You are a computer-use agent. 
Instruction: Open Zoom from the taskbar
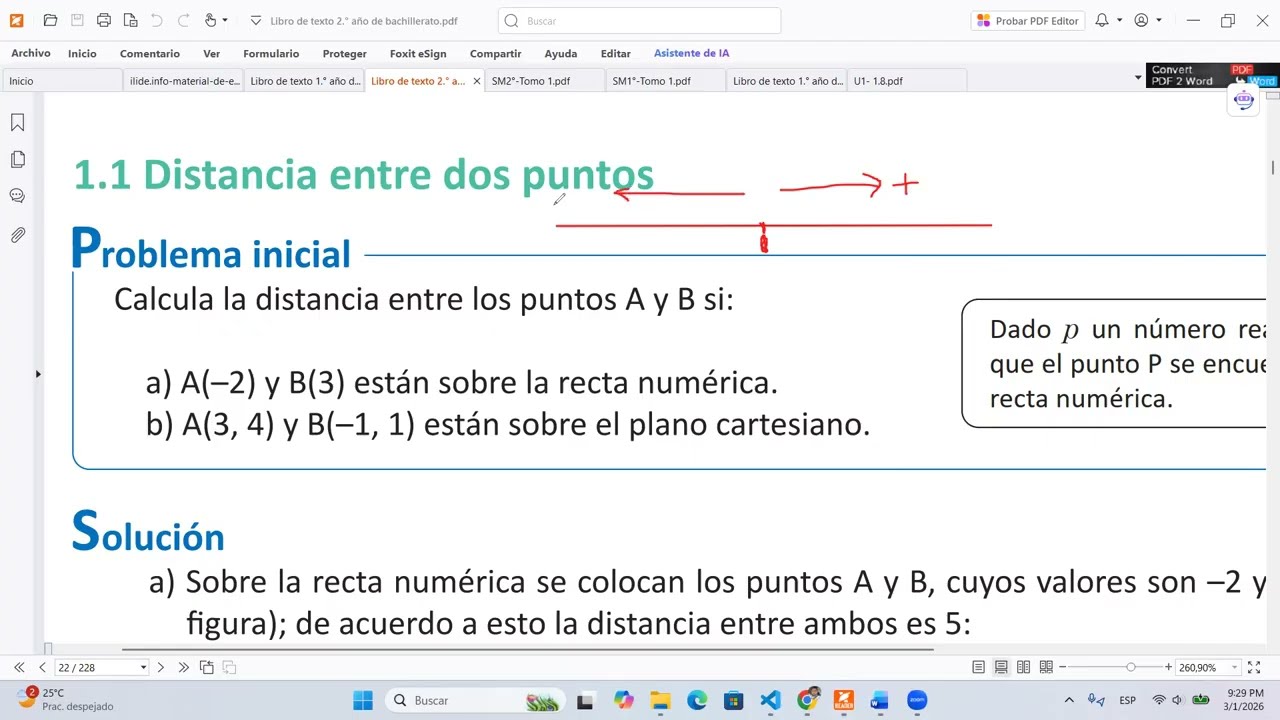[x=917, y=700]
